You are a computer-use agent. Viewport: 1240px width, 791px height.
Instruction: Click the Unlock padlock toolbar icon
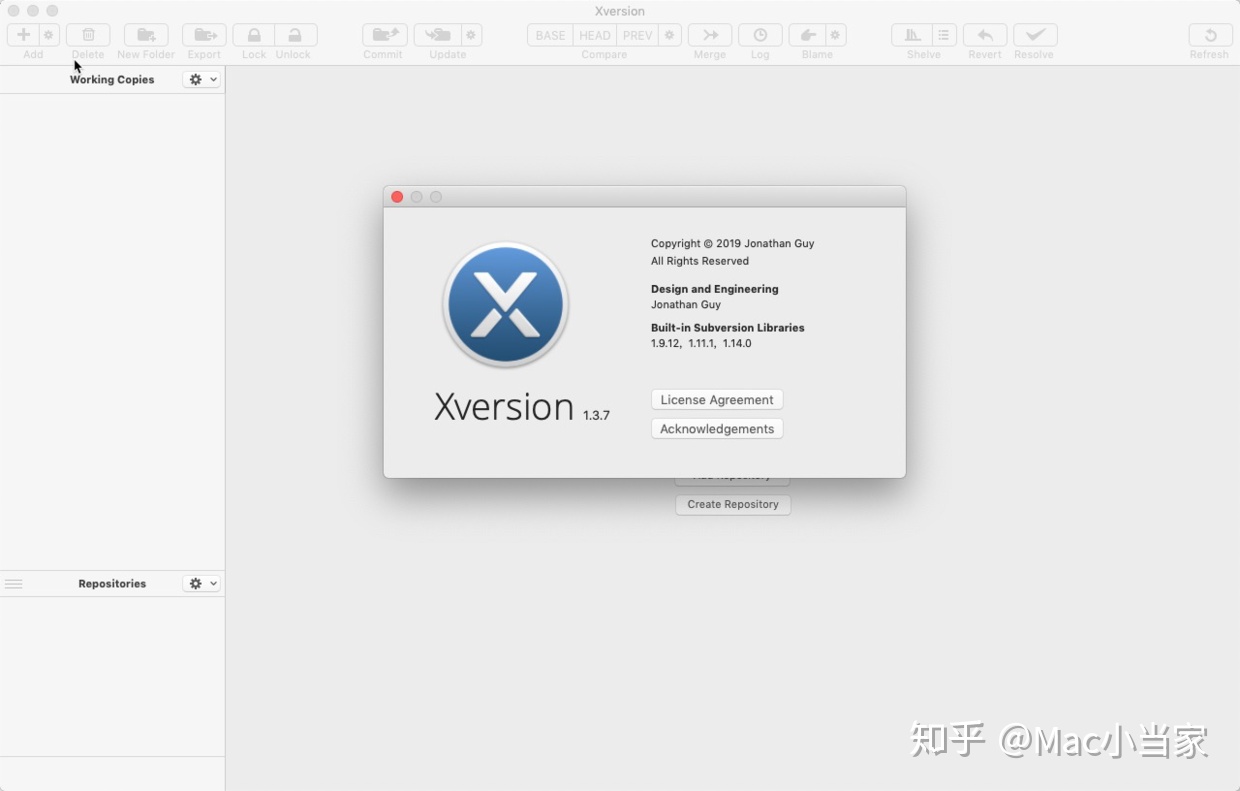click(x=295, y=35)
